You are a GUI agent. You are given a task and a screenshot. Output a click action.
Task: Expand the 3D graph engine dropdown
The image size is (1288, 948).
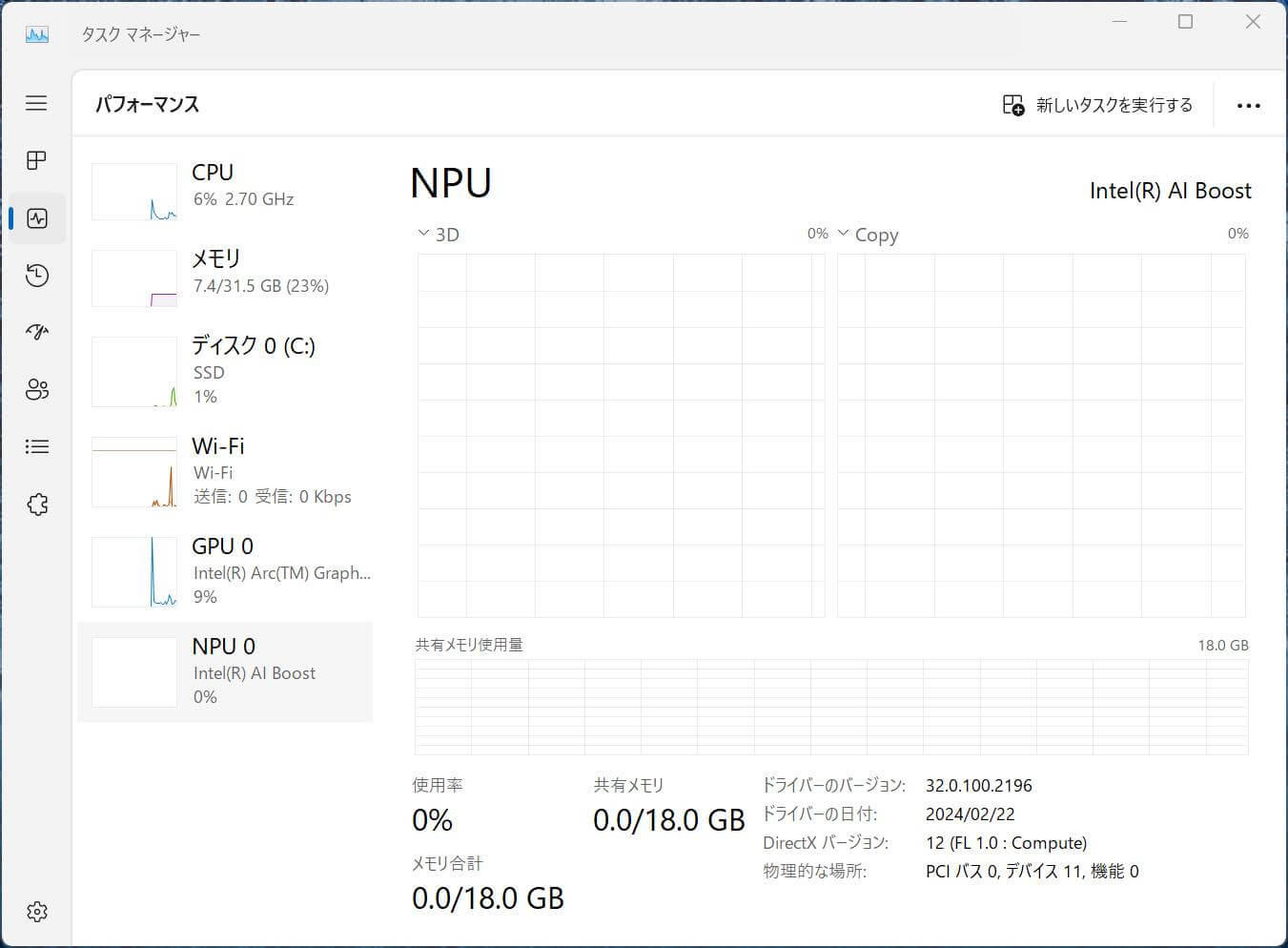pyautogui.click(x=424, y=234)
